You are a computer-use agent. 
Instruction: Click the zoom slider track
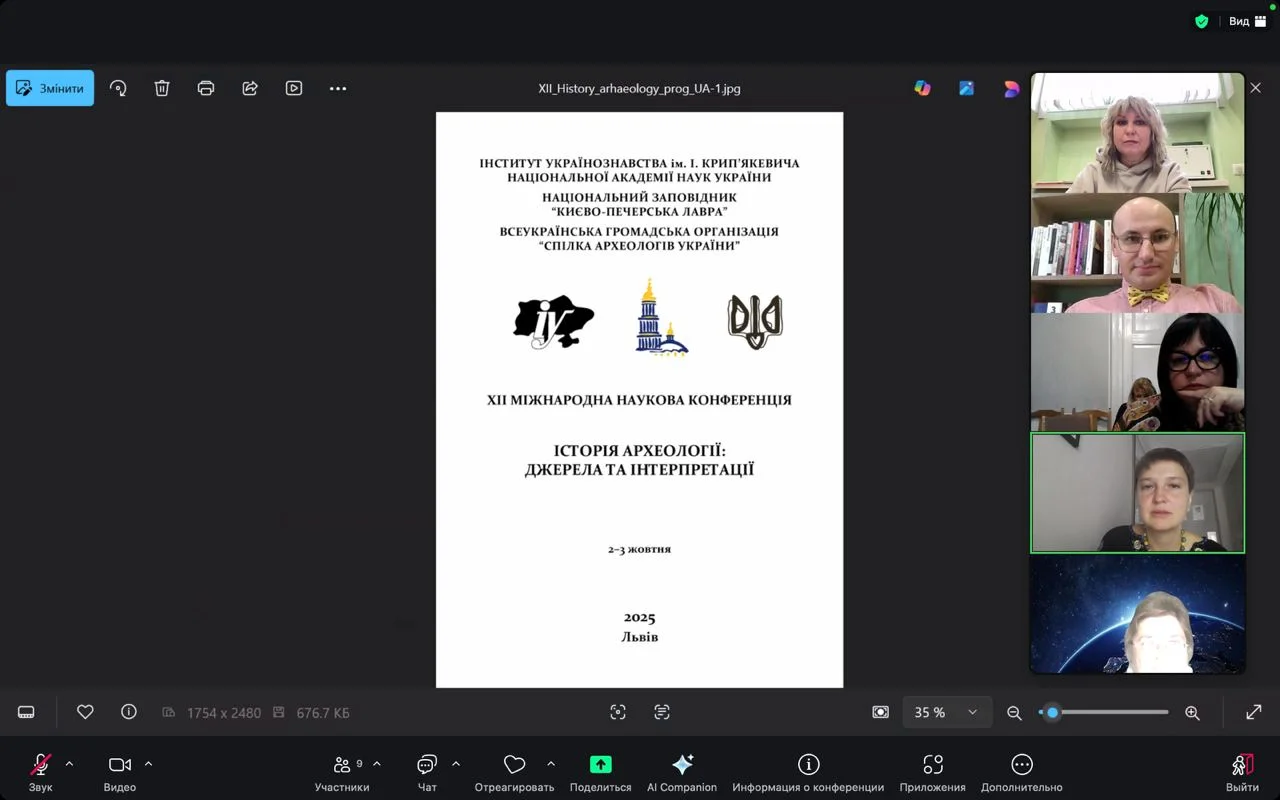1110,712
